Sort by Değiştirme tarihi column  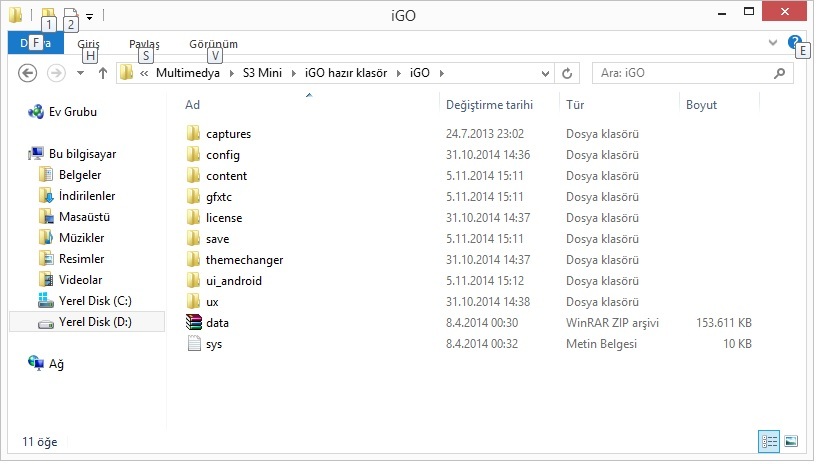[488, 105]
